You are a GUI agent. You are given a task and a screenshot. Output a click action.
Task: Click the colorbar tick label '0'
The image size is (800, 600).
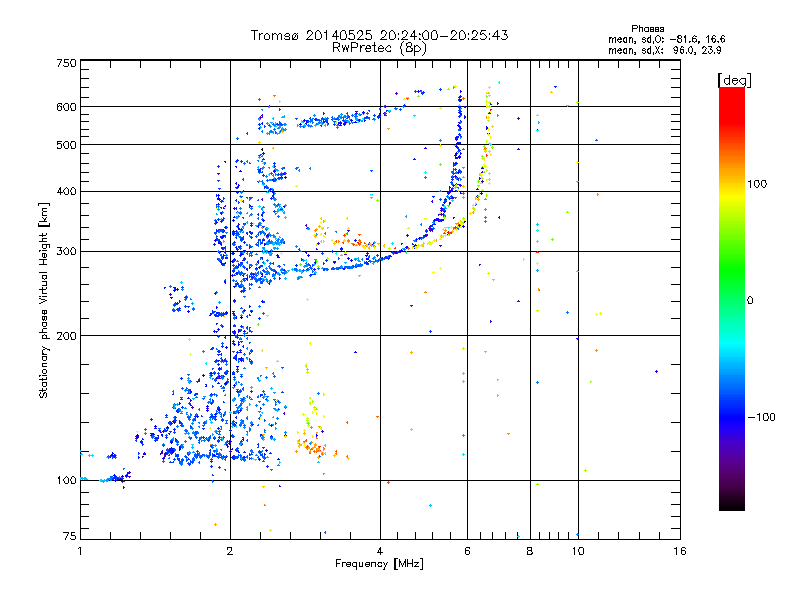point(750,301)
